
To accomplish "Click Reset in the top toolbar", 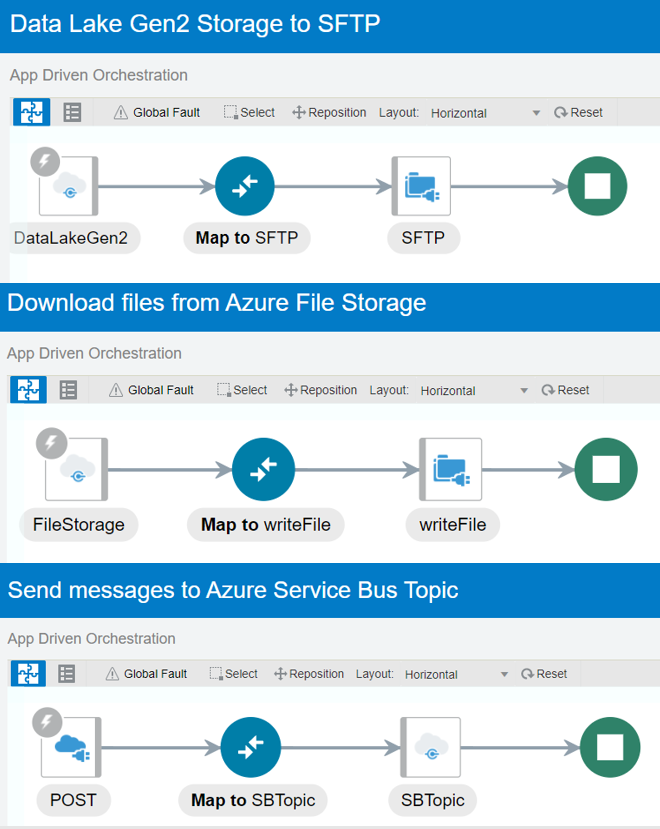I will [578, 112].
